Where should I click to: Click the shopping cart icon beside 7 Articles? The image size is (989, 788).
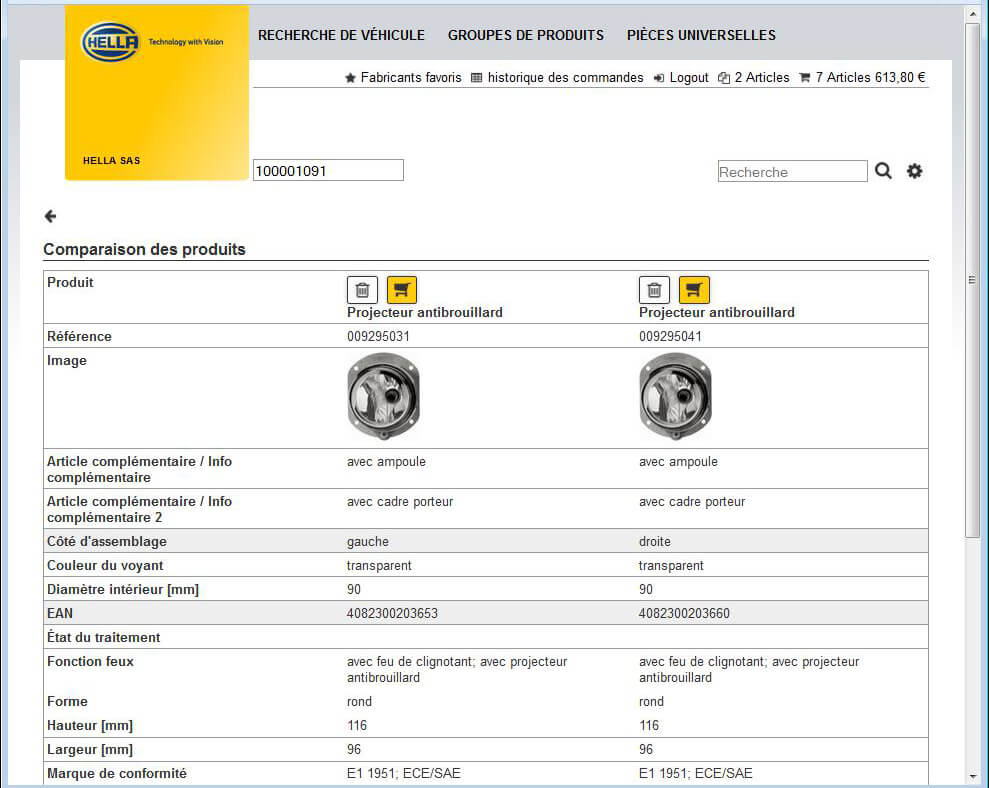pos(804,78)
